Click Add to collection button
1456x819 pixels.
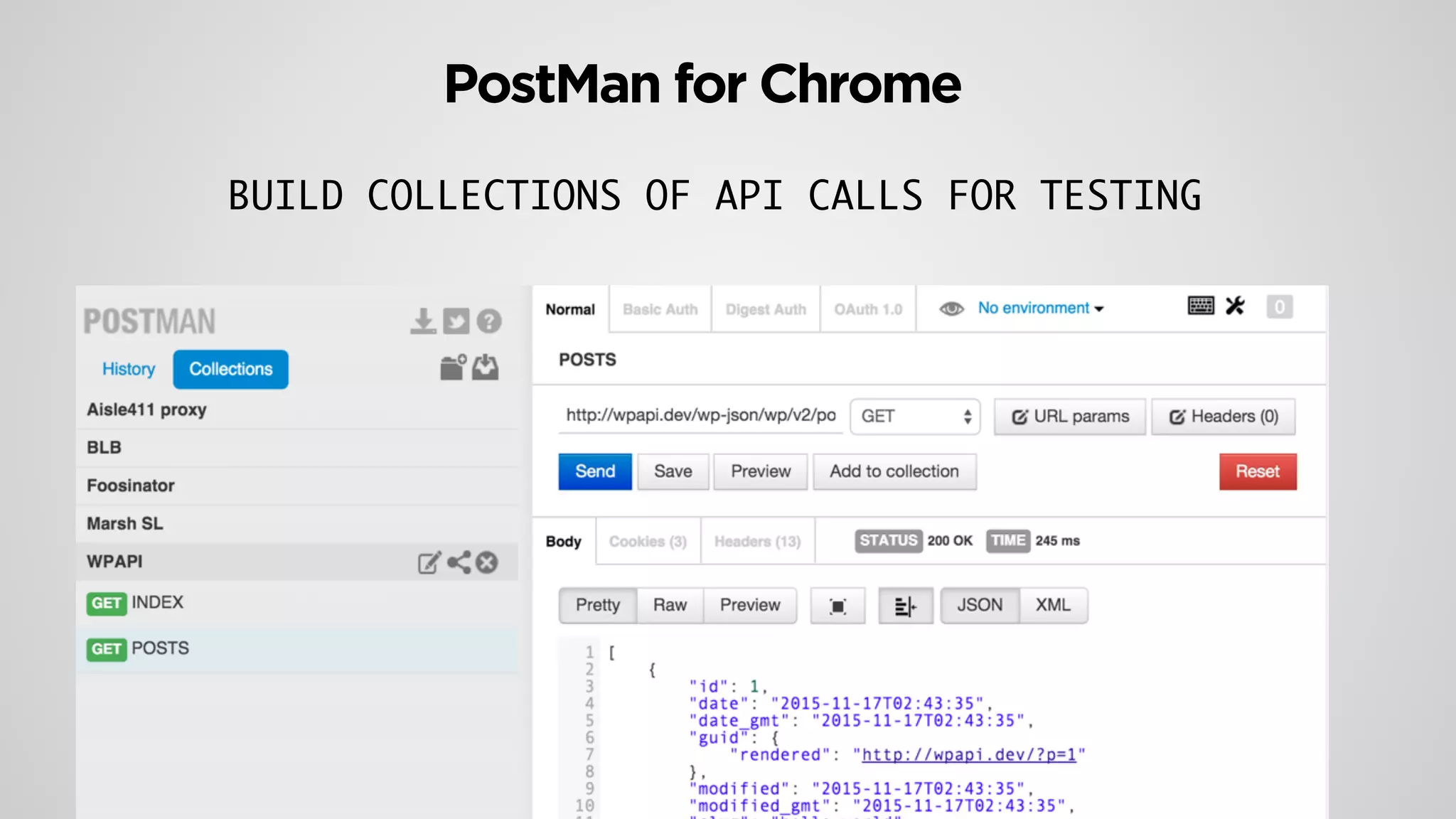894,471
